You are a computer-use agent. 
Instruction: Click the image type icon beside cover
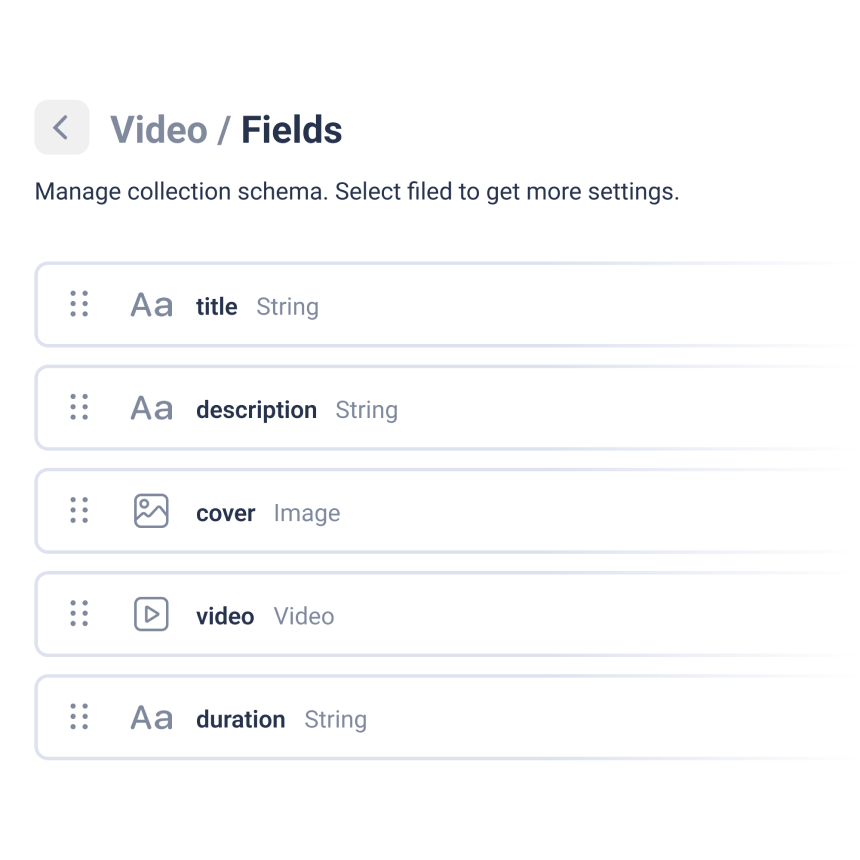pos(151,511)
